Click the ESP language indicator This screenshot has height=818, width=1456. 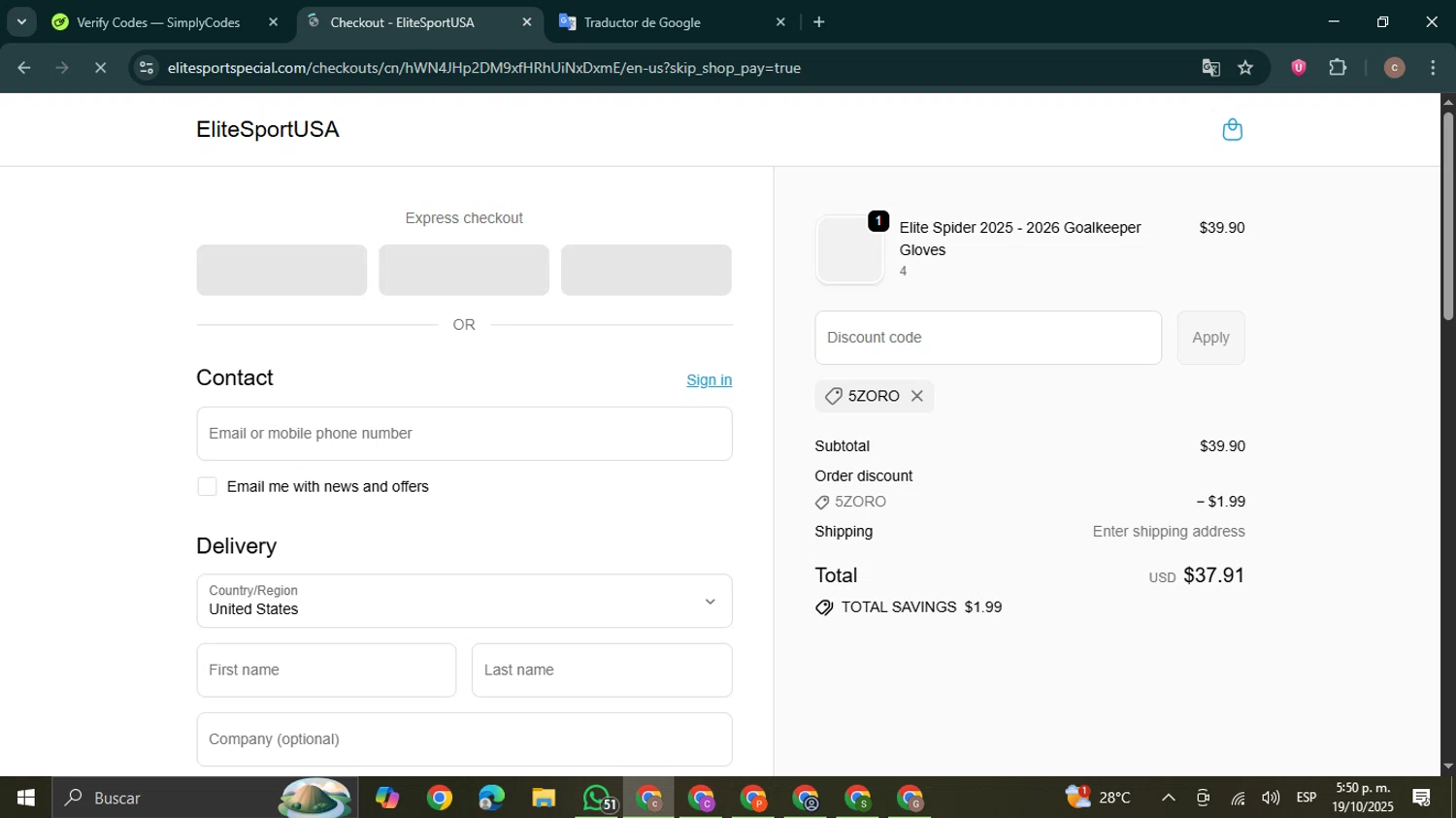(1307, 798)
